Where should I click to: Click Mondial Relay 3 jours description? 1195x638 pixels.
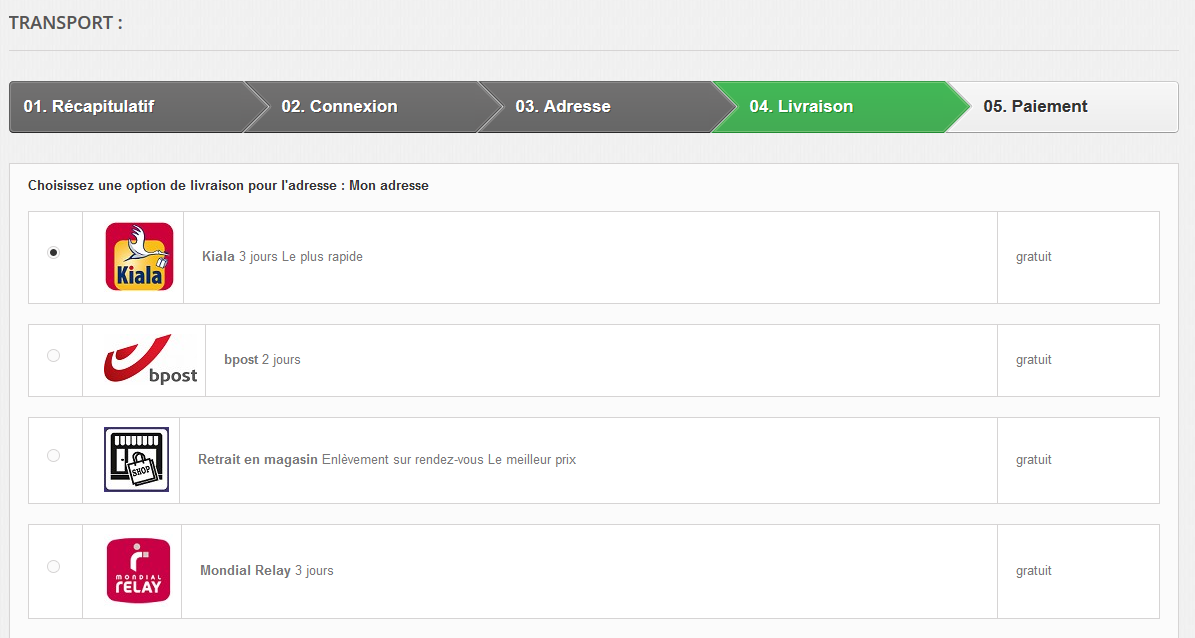point(267,570)
